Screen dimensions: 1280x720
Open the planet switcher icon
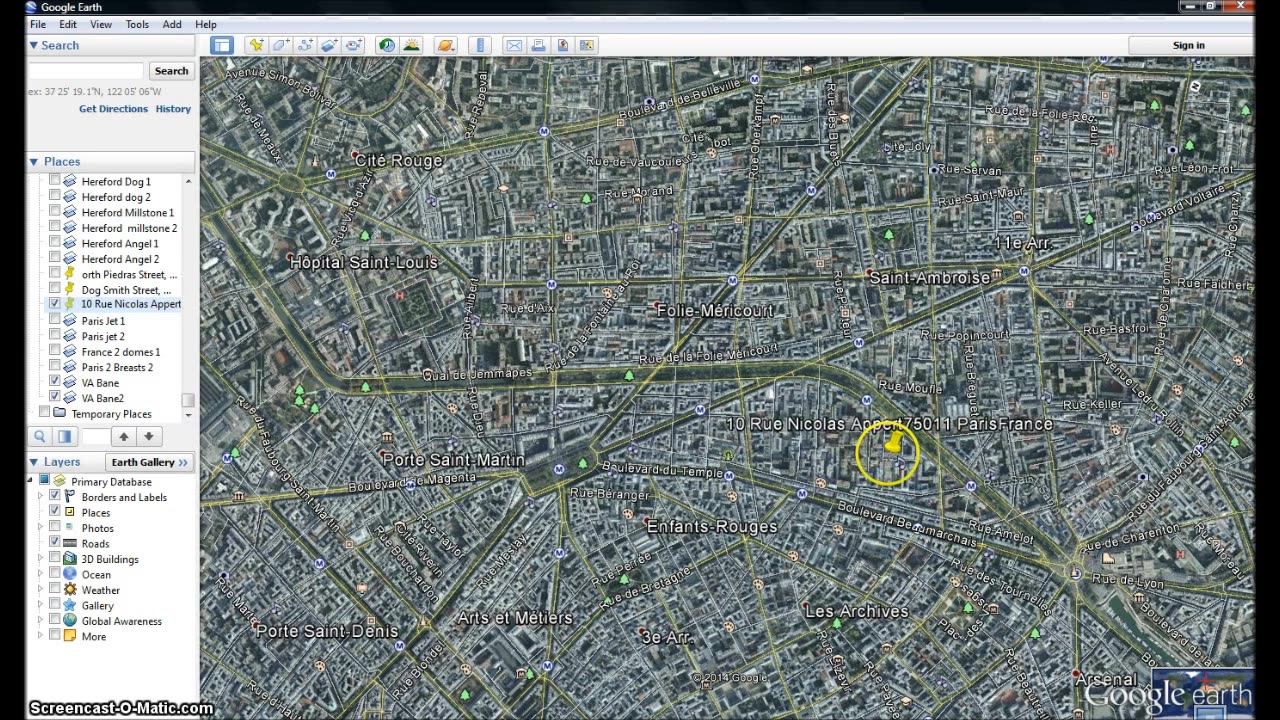tap(446, 45)
